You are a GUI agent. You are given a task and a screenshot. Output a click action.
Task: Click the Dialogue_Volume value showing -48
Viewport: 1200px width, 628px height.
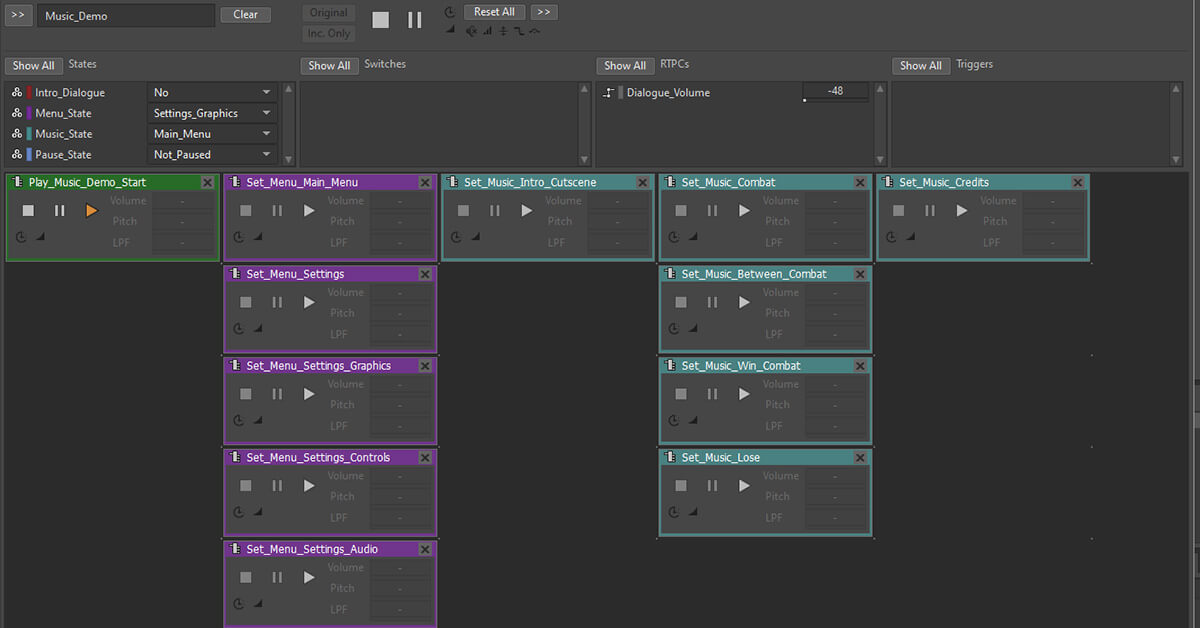coord(835,89)
